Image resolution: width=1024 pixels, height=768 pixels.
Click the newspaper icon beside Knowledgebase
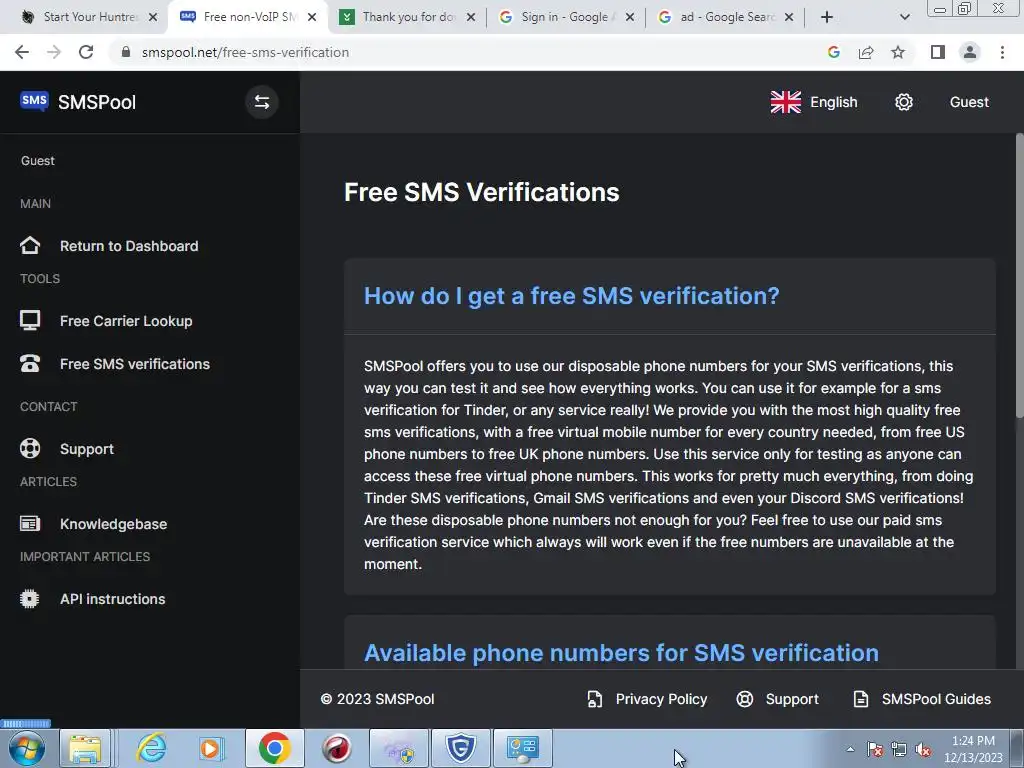30,524
